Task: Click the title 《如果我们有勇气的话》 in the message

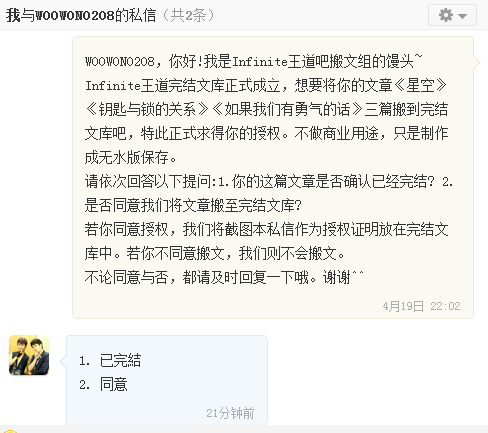Action: pyautogui.click(x=287, y=109)
